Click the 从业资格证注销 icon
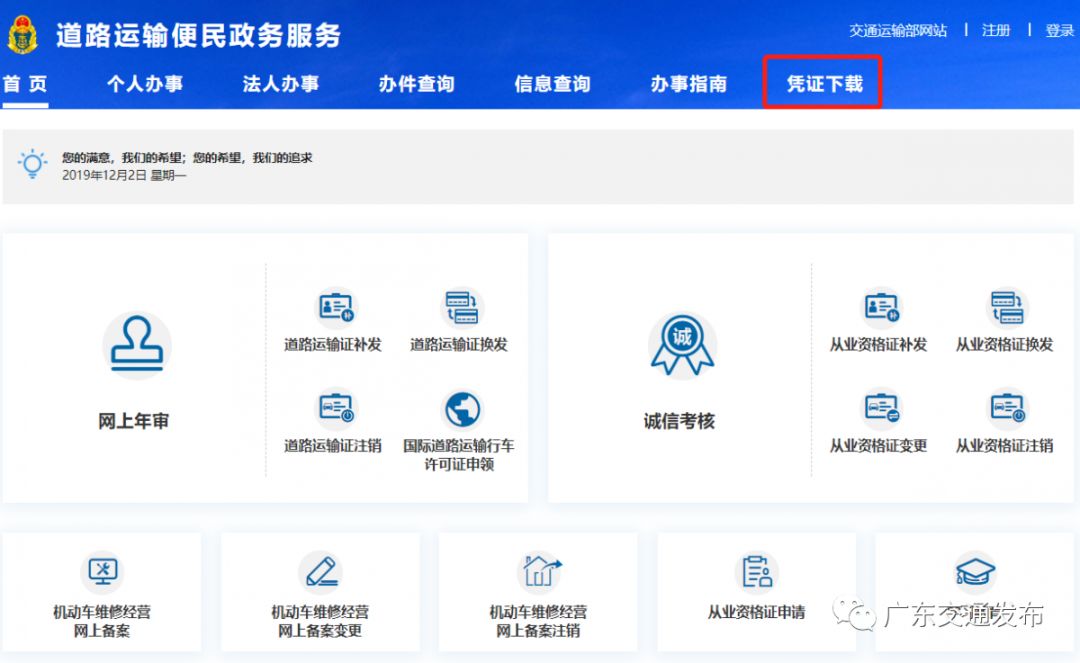The image size is (1080, 663). pos(1006,408)
